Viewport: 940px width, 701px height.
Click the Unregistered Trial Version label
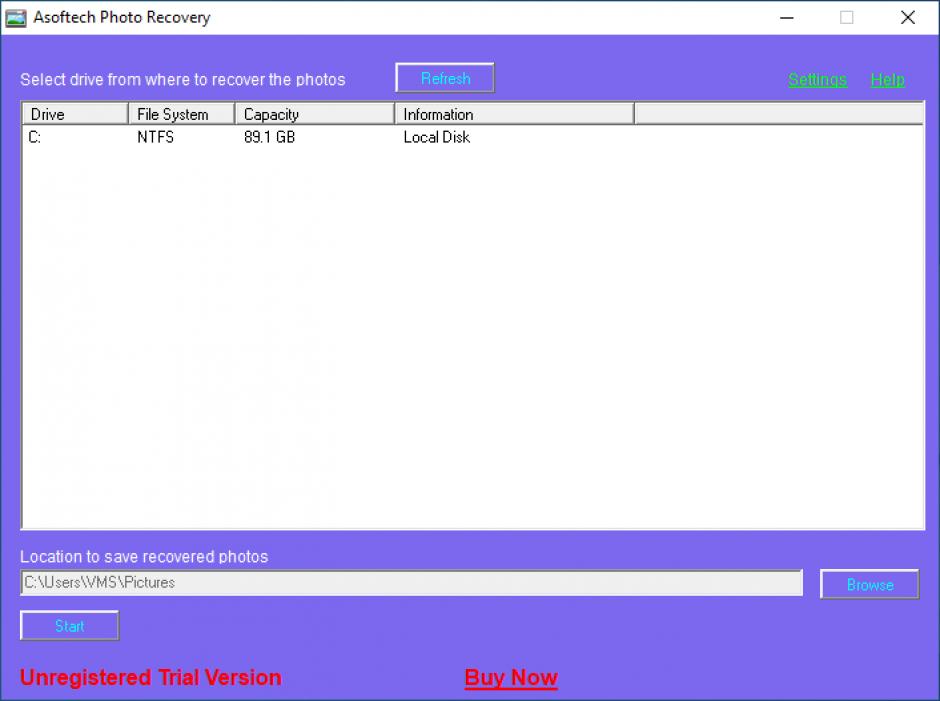tap(150, 677)
